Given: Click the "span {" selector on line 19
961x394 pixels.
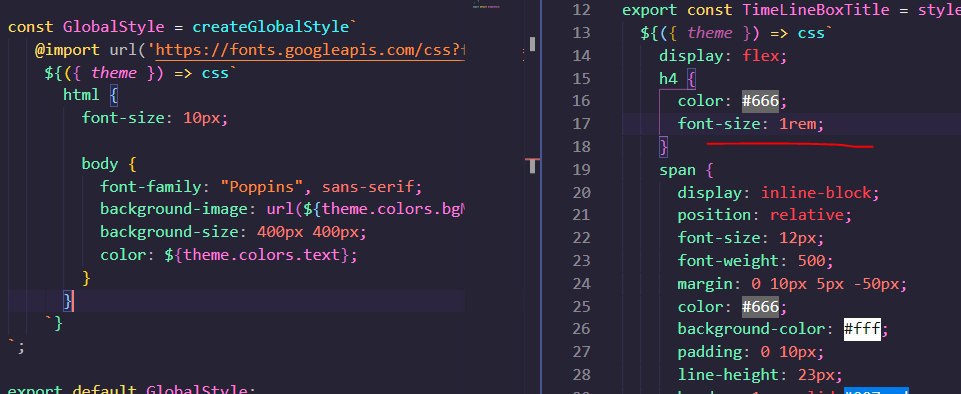Looking at the screenshot, I should click(x=686, y=170).
